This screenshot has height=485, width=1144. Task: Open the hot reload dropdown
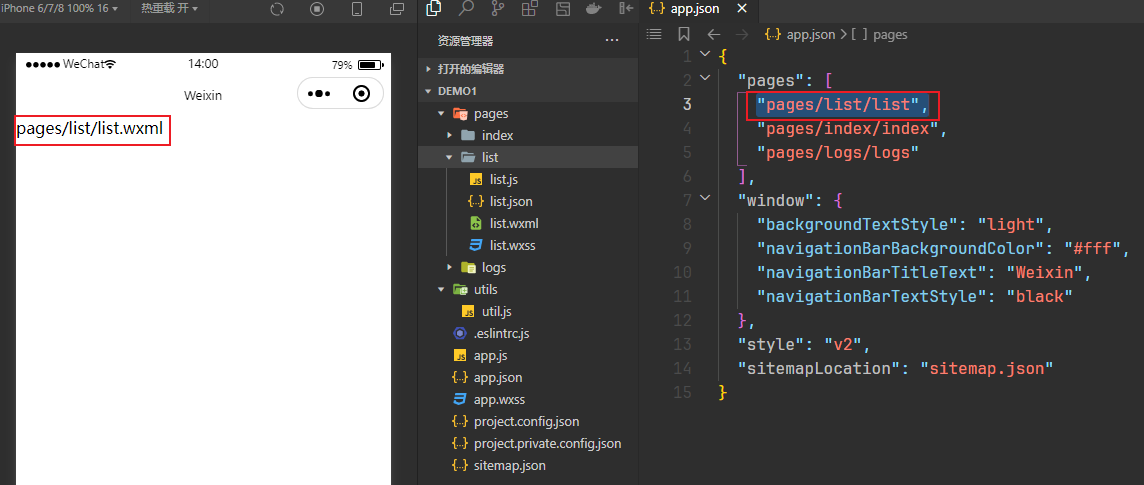point(169,9)
